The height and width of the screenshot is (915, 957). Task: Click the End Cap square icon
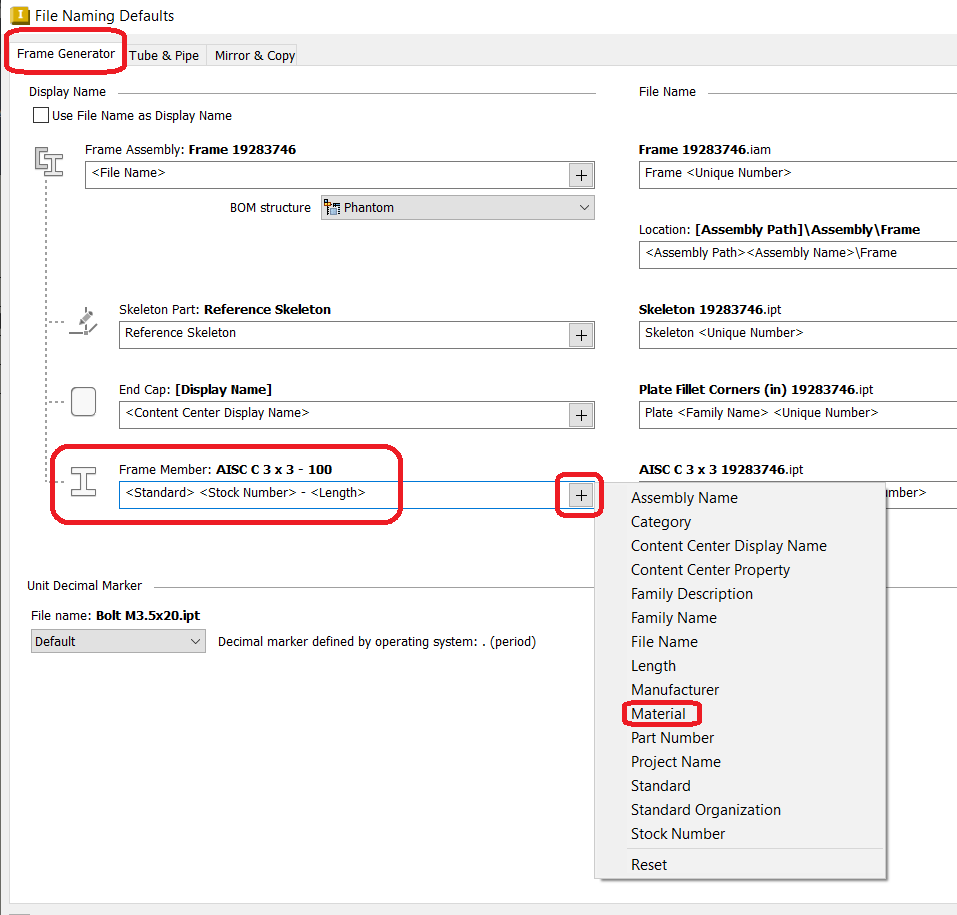coord(84,402)
